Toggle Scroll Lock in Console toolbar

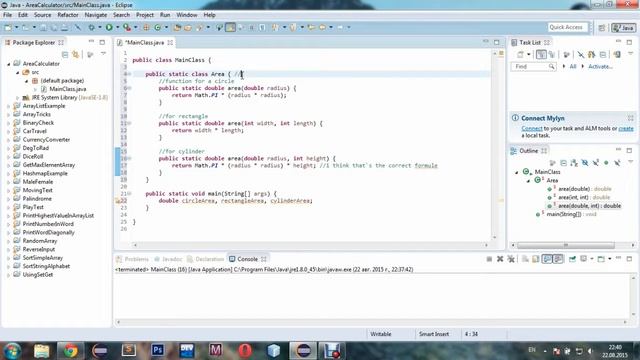(x=536, y=259)
